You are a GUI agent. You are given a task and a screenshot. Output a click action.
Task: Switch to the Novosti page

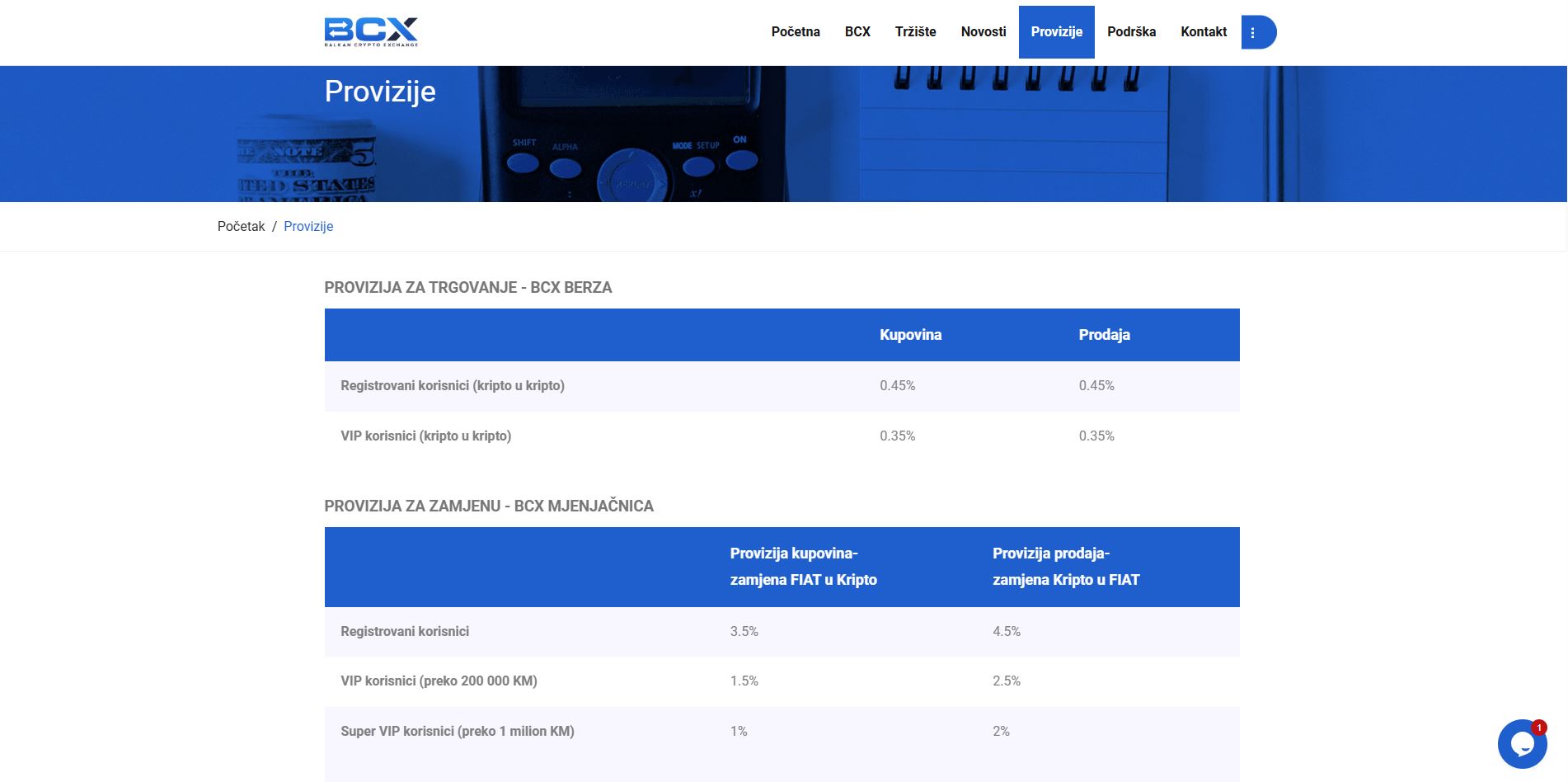(x=983, y=31)
